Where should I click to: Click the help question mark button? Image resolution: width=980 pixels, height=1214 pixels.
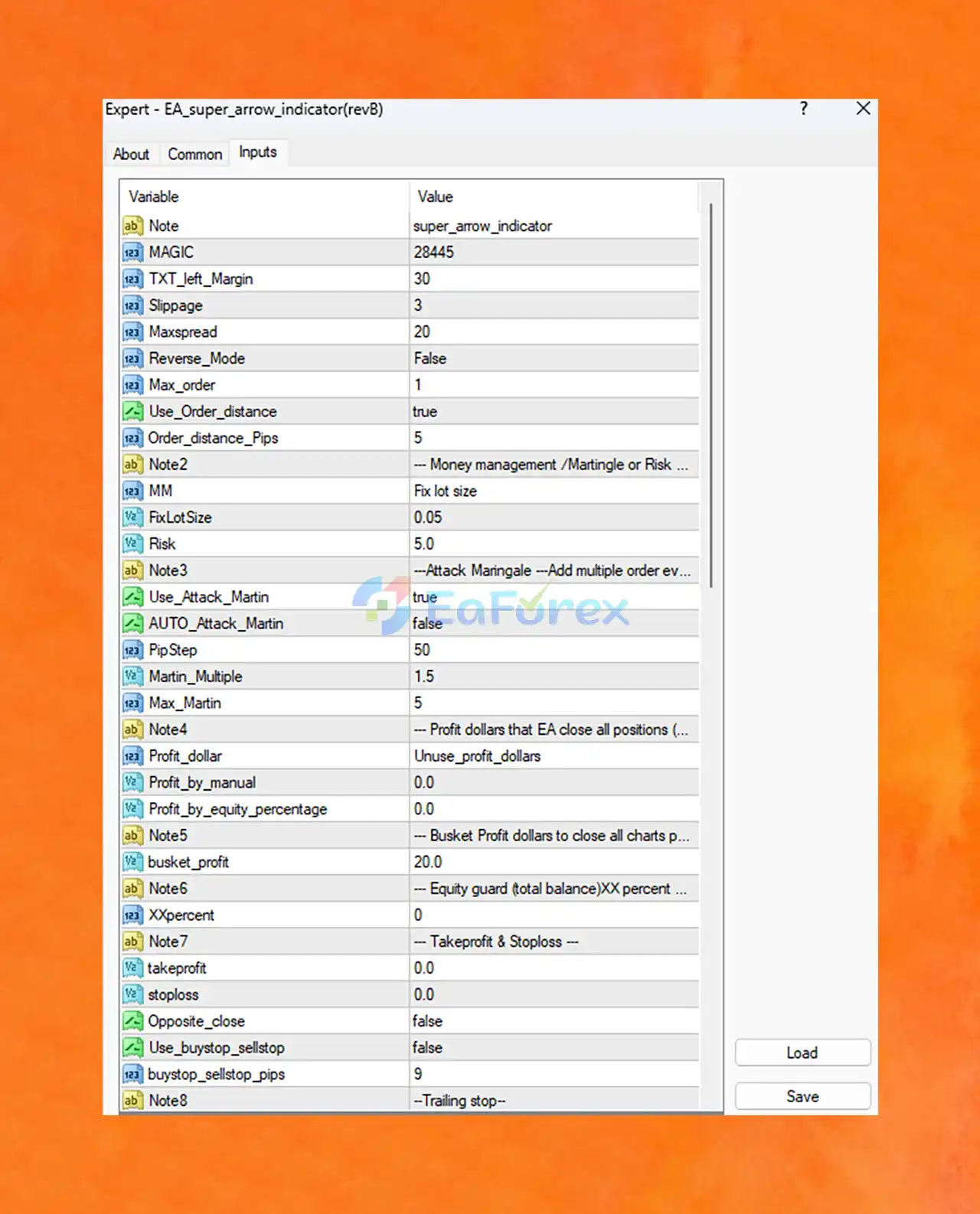pyautogui.click(x=804, y=109)
